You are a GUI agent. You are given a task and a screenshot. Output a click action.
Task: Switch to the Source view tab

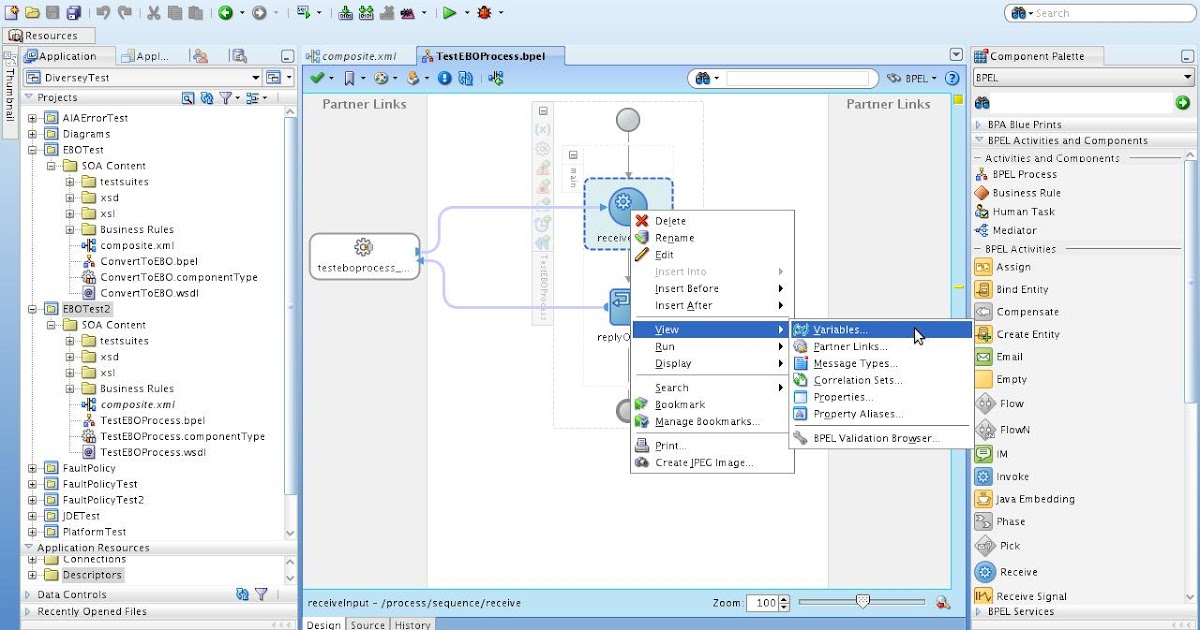click(x=367, y=624)
